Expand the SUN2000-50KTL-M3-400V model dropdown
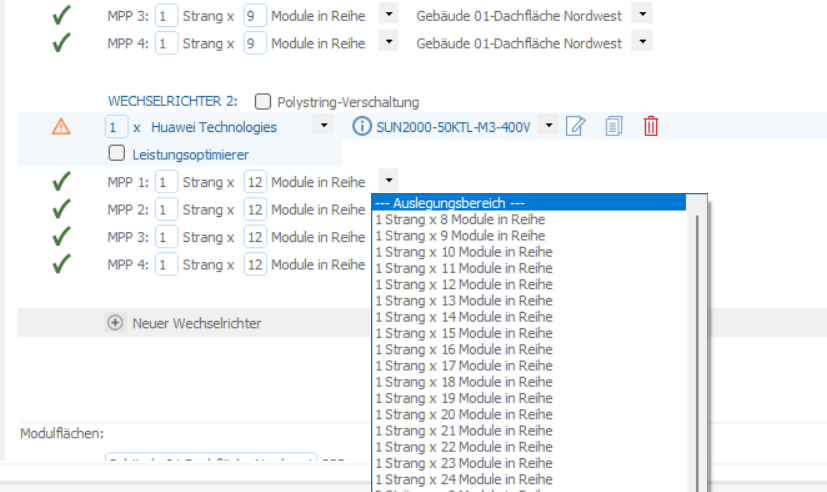The height and width of the screenshot is (492, 827). pyautogui.click(x=549, y=126)
